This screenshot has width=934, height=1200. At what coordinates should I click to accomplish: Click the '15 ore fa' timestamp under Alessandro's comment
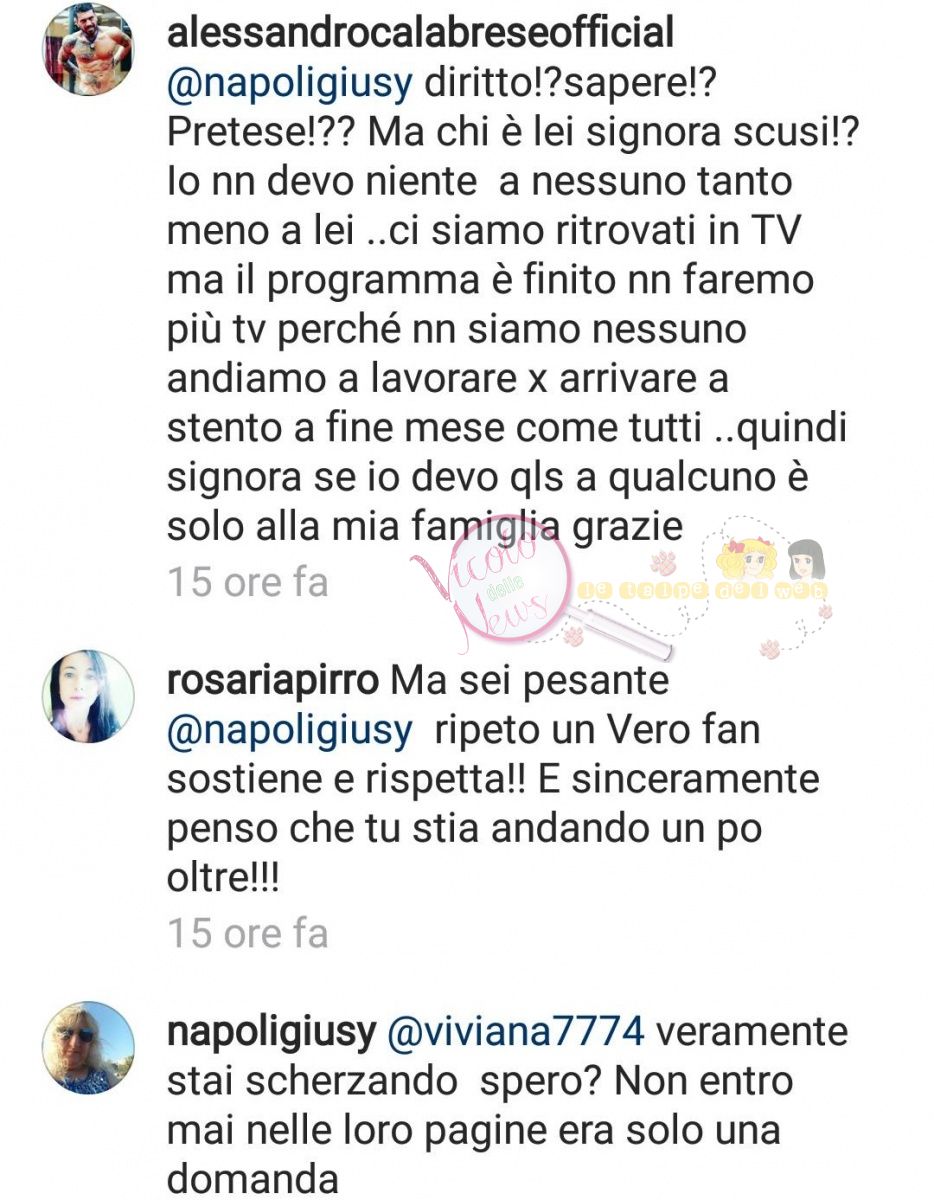(x=248, y=582)
